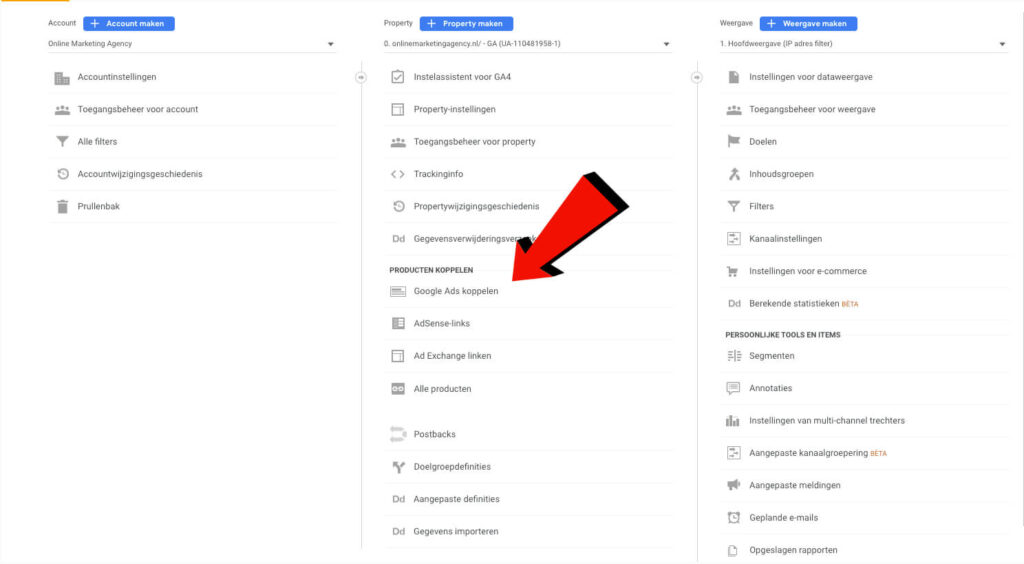Click the Trackinginfo code brackets icon
Viewport: 1024px width, 564px height.
(x=398, y=174)
